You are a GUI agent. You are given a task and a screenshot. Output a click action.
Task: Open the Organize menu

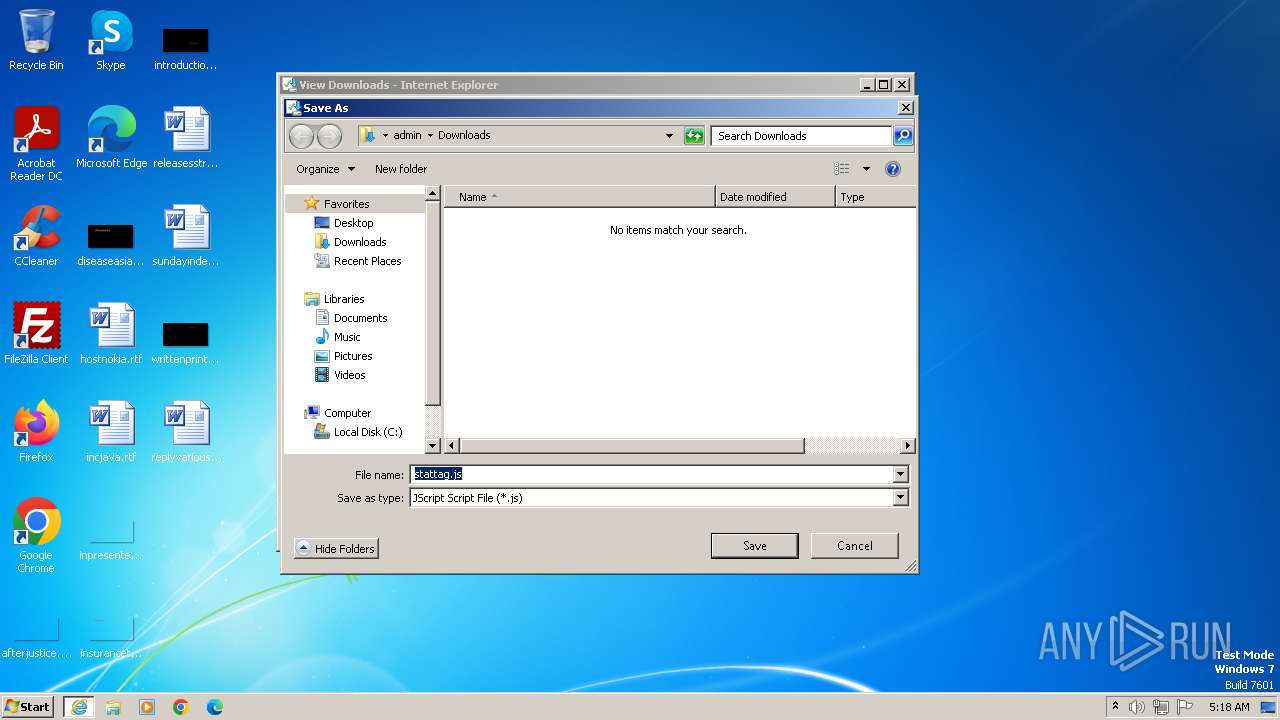(325, 169)
